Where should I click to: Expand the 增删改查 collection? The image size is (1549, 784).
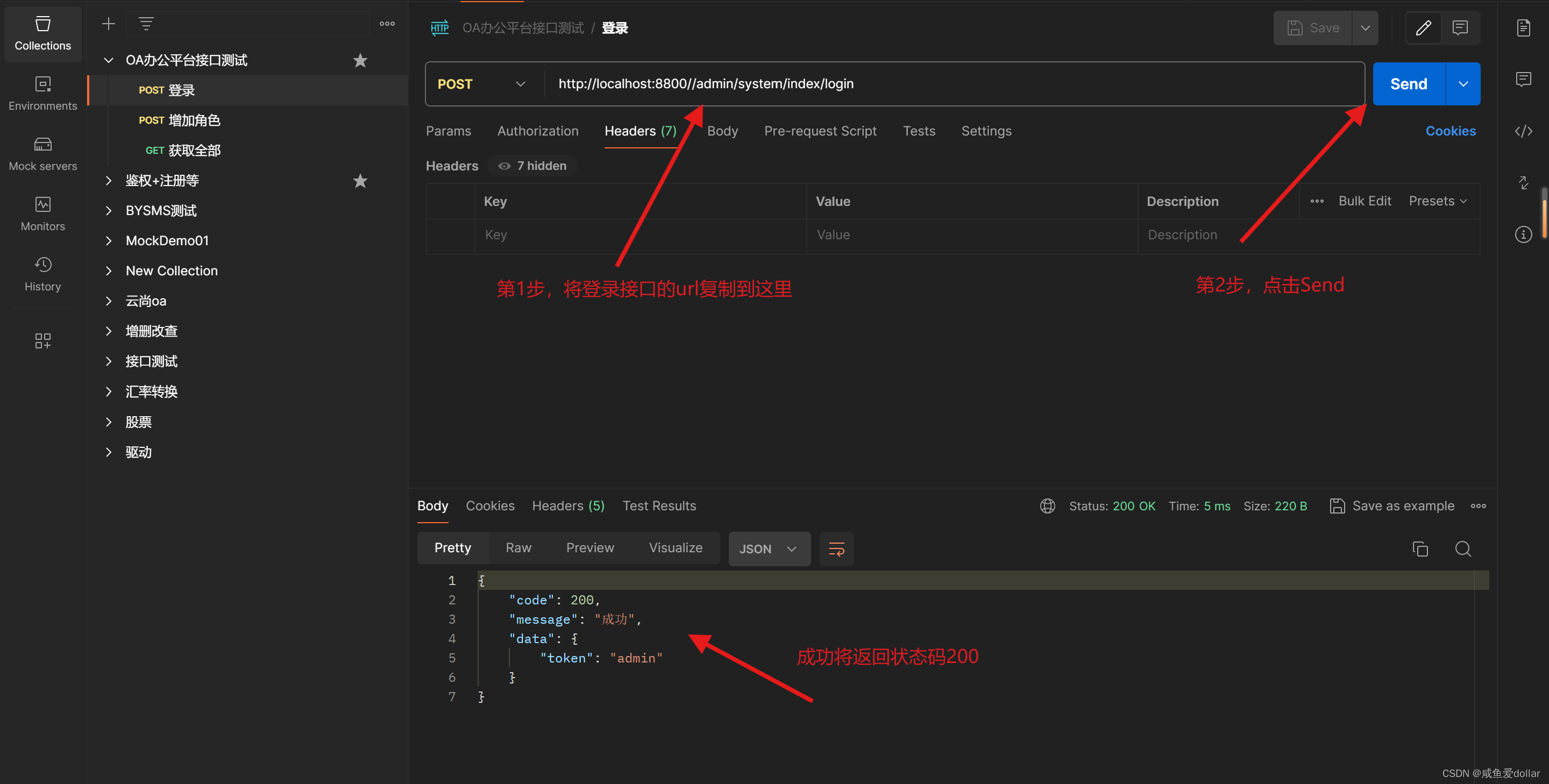point(108,331)
